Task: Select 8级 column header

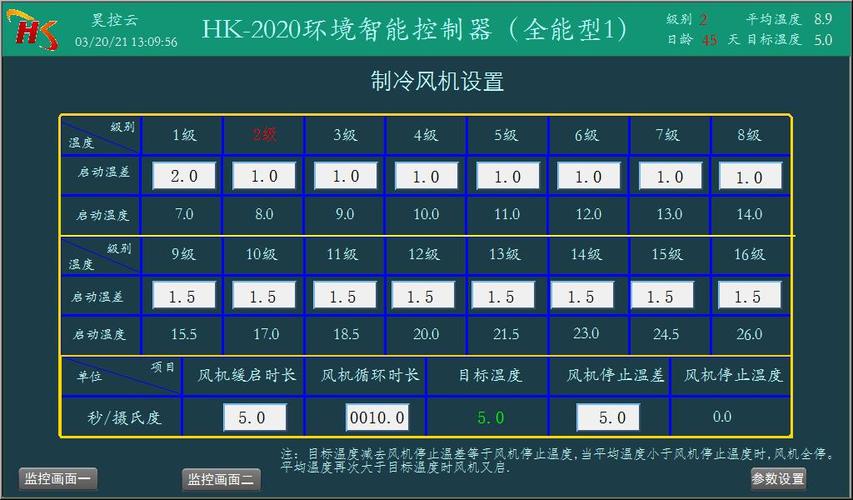Action: [749, 135]
